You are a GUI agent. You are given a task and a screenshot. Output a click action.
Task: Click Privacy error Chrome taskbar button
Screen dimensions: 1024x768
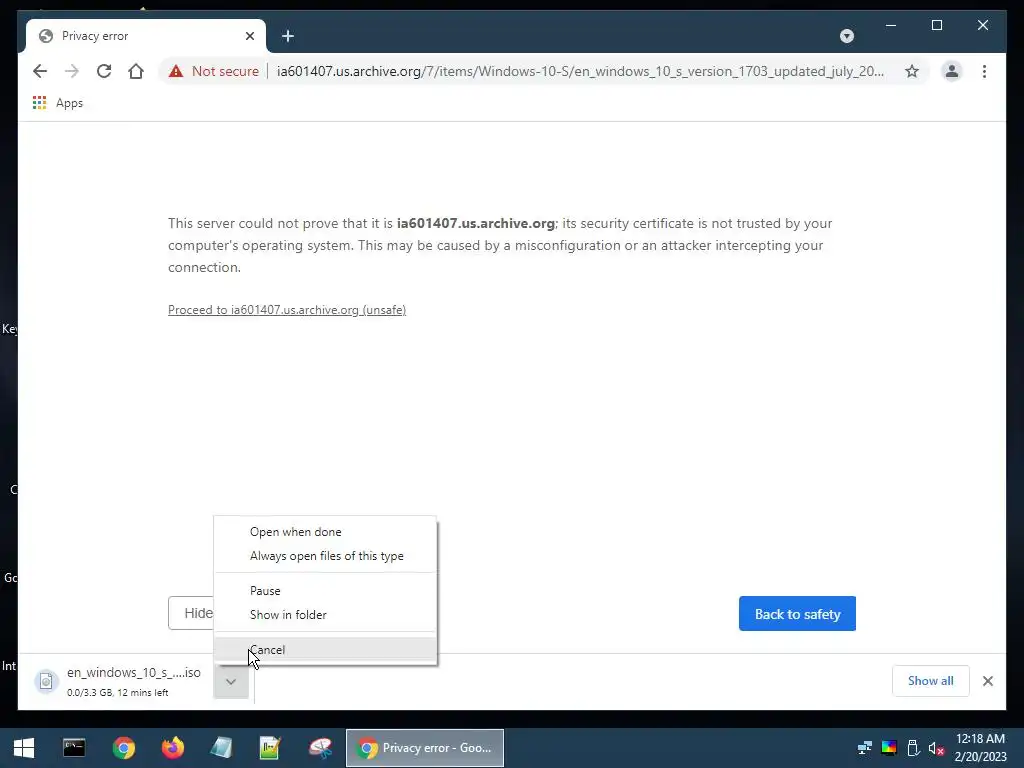point(424,748)
